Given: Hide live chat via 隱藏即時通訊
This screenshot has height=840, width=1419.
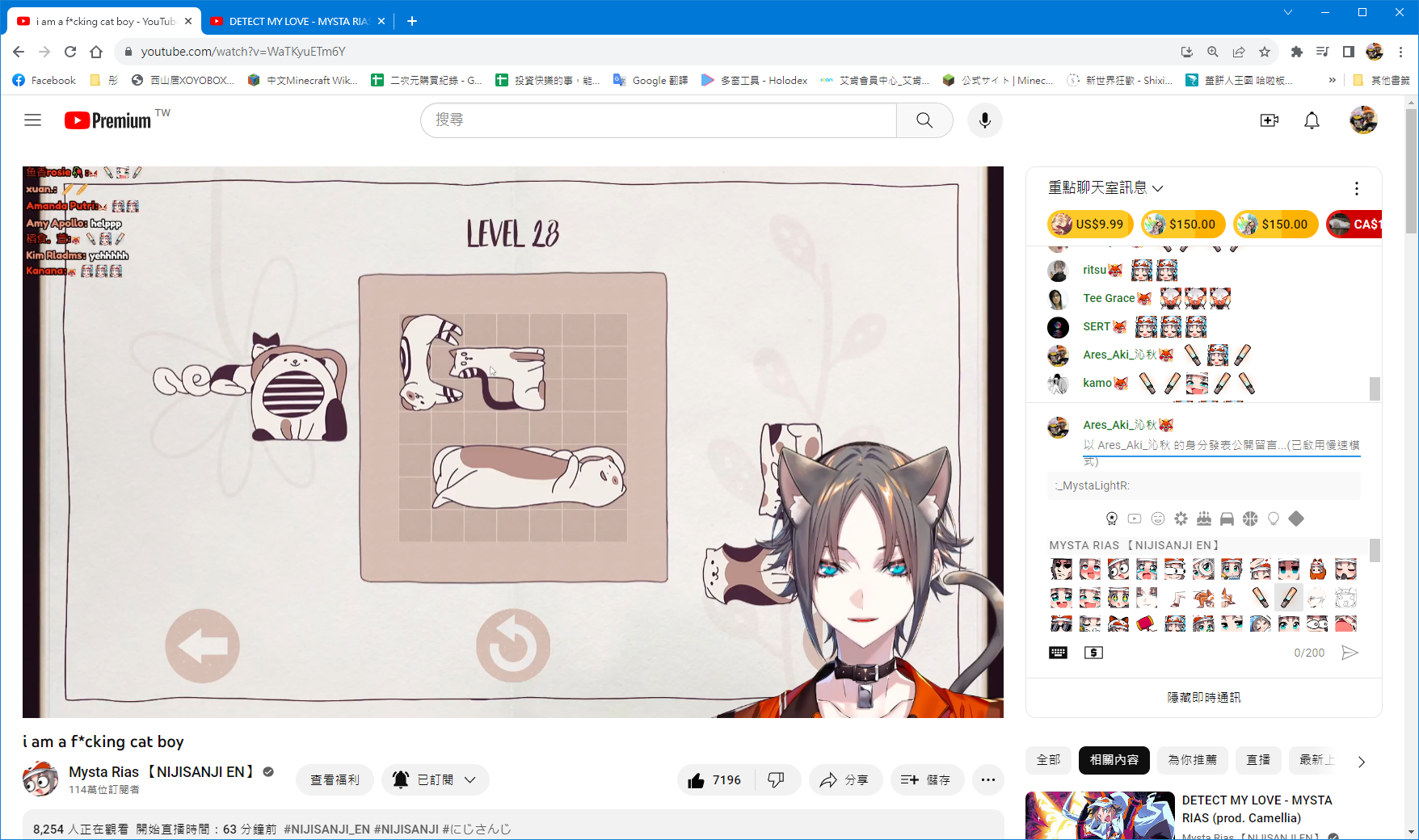Looking at the screenshot, I should coord(1203,697).
